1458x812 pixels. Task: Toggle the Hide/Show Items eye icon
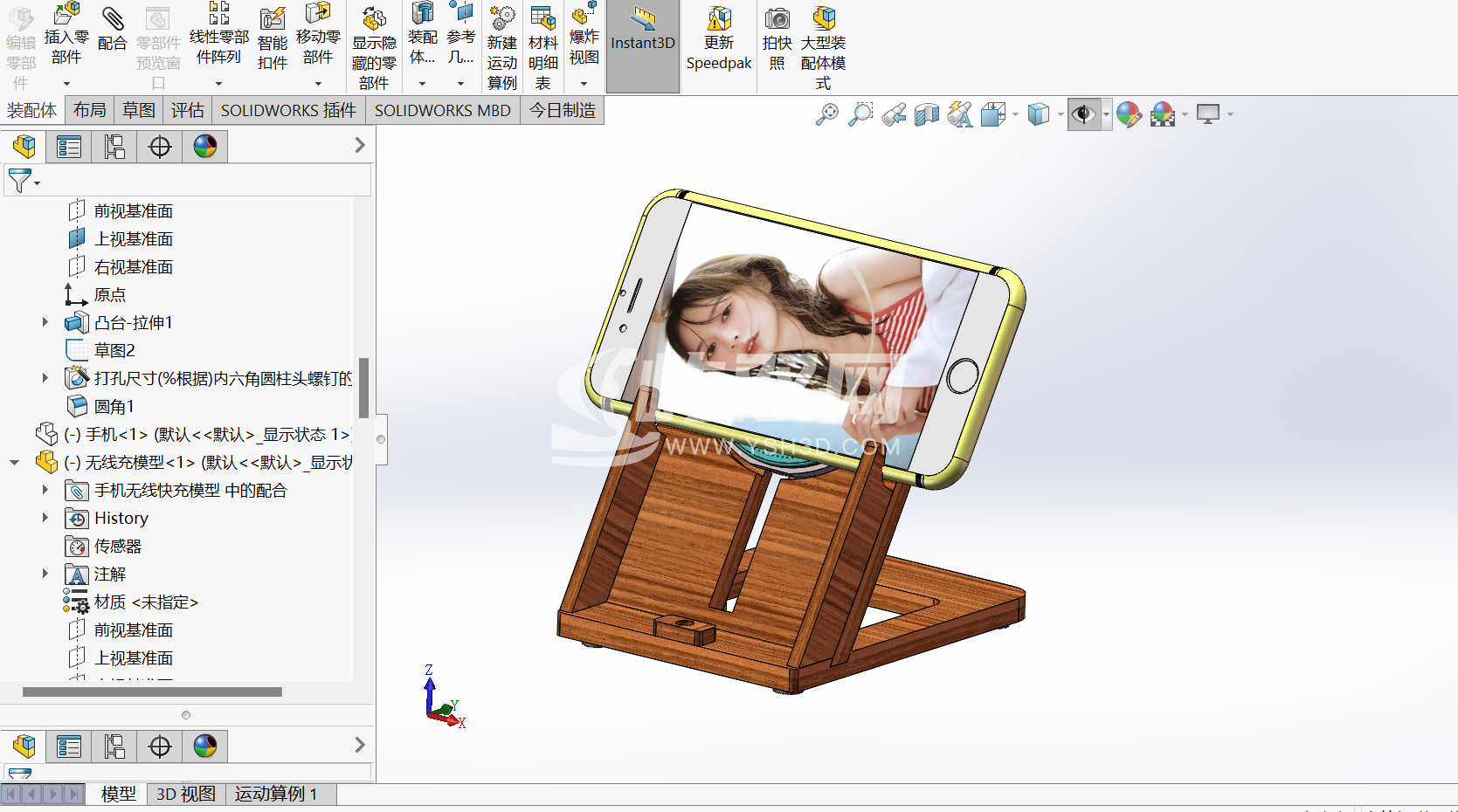click(1083, 114)
